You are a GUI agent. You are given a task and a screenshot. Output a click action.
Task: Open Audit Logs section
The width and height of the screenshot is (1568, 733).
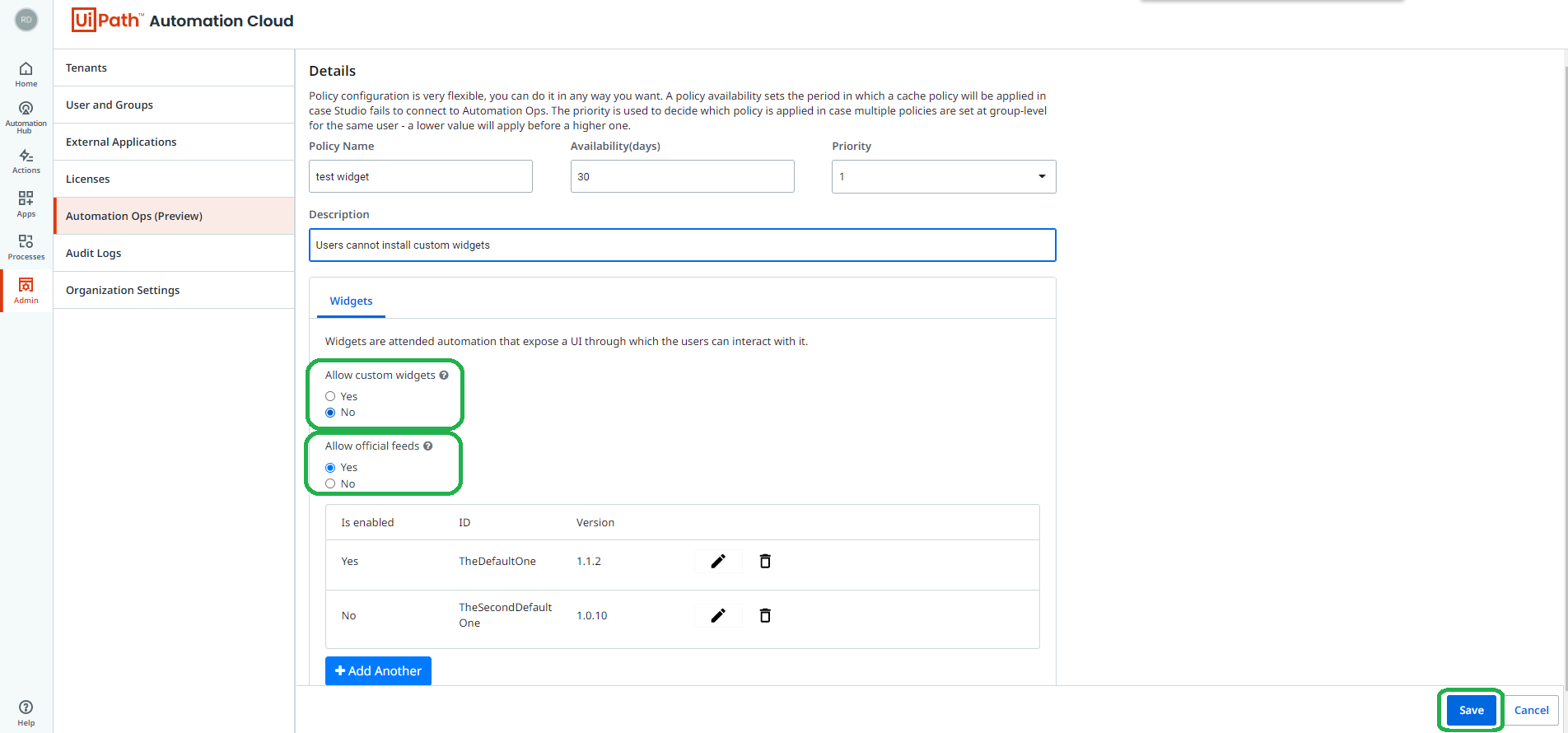pyautogui.click(x=174, y=253)
